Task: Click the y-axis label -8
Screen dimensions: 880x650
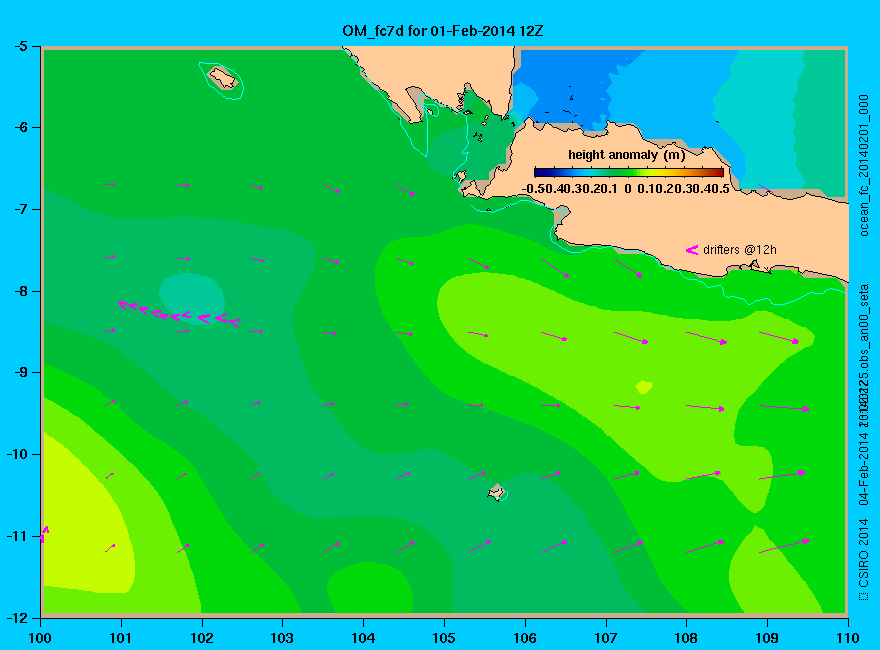Action: [x=20, y=291]
